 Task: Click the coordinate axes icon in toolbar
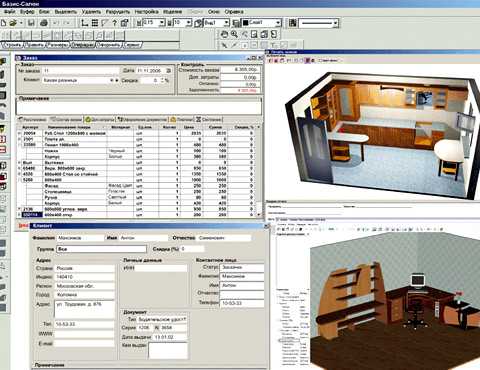85,23
